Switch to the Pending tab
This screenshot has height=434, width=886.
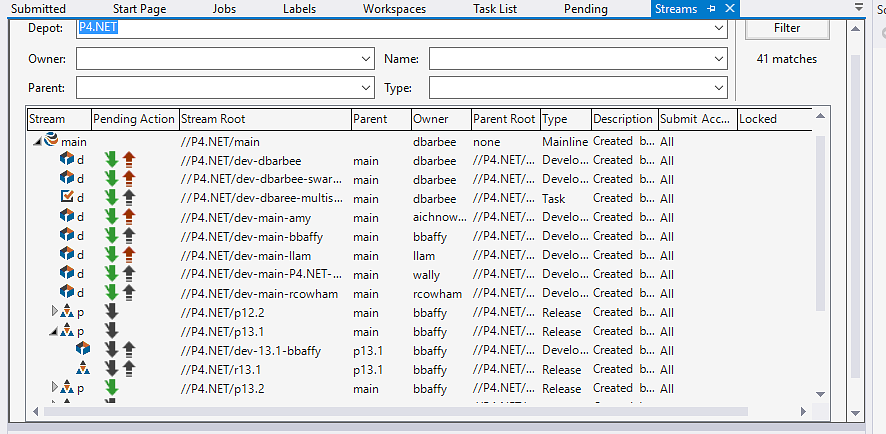tap(585, 9)
